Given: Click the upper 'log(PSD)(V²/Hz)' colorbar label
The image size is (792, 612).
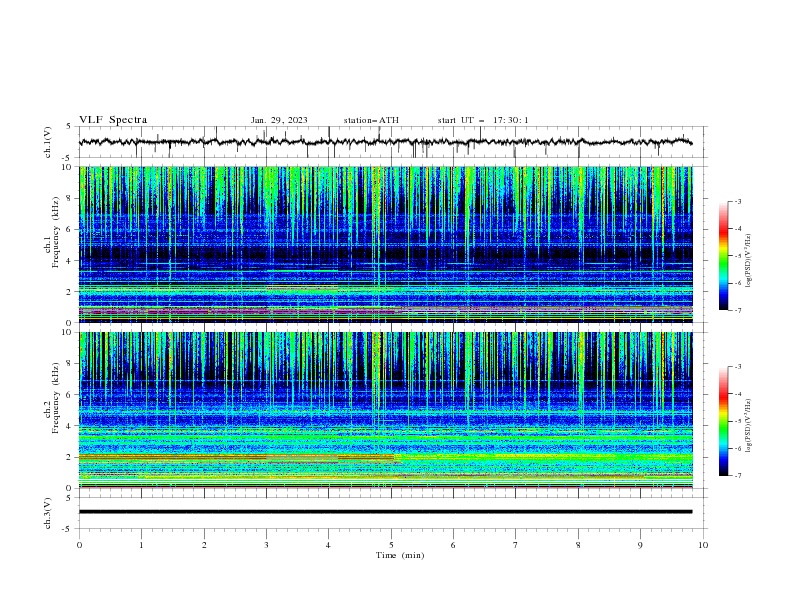Looking at the screenshot, I should 749,261.
